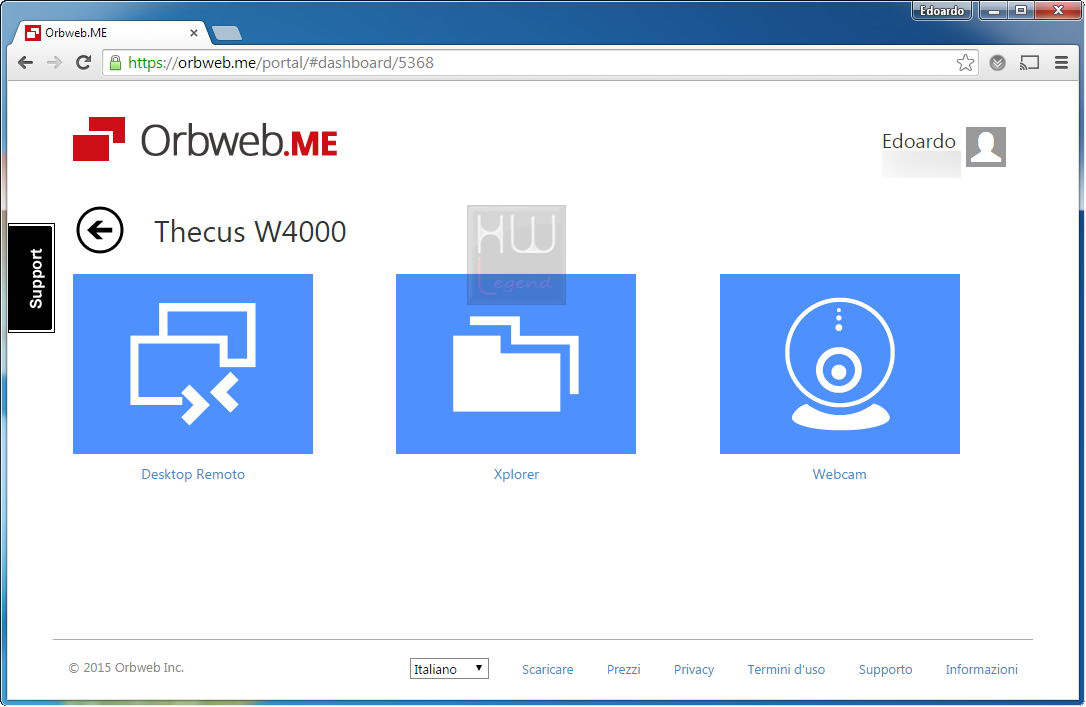
Task: Open the vertical Support side tab
Action: click(x=31, y=278)
